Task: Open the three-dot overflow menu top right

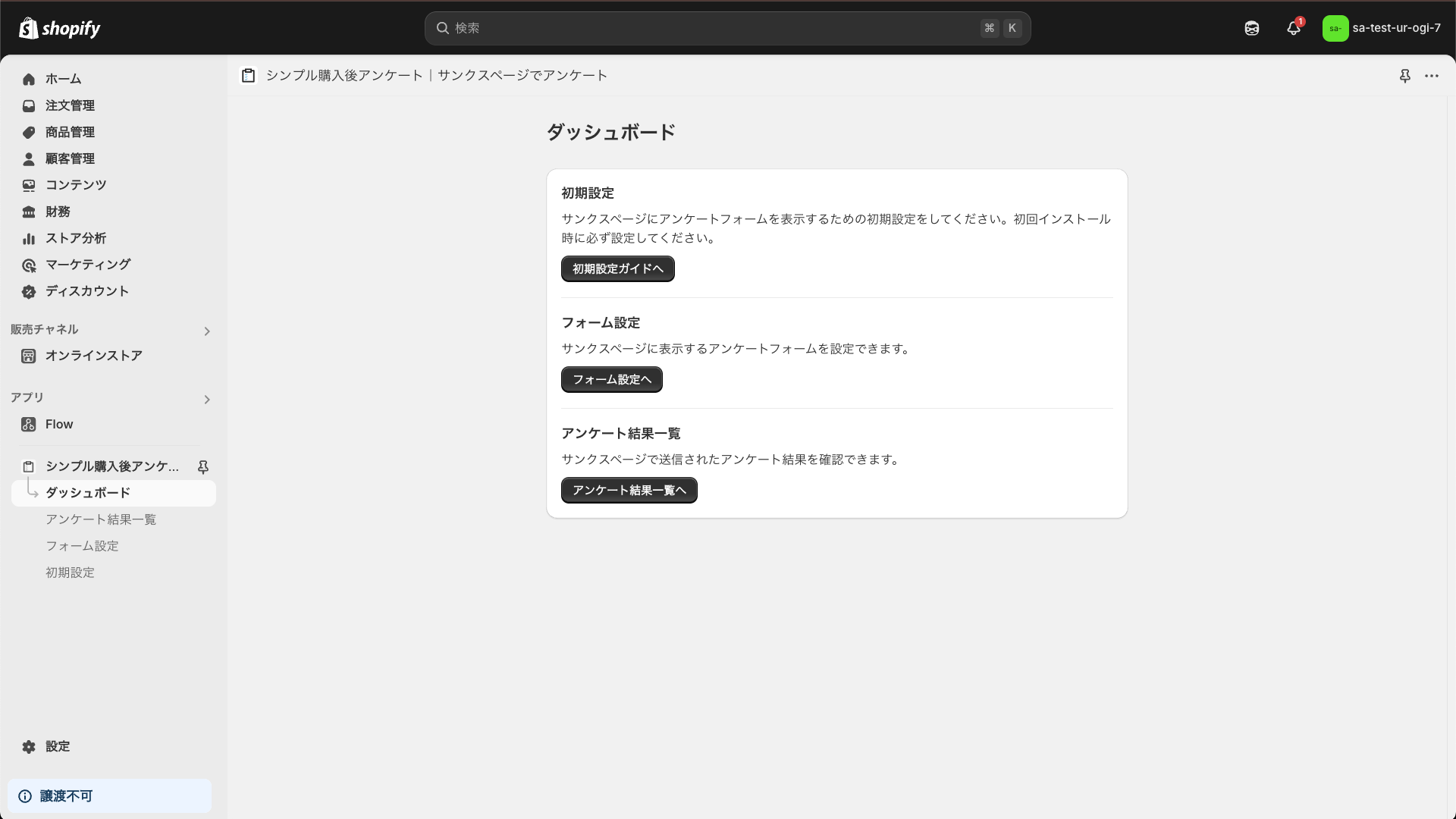Action: 1432,76
